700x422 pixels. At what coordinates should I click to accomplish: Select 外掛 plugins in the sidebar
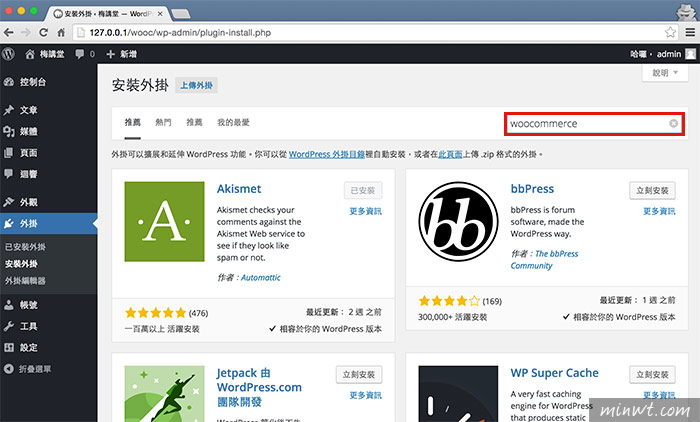point(48,223)
